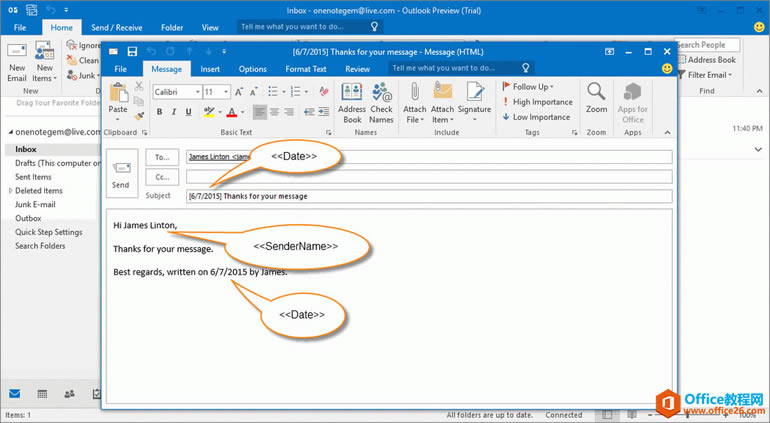Expand the Deleted Items folder

11,191
